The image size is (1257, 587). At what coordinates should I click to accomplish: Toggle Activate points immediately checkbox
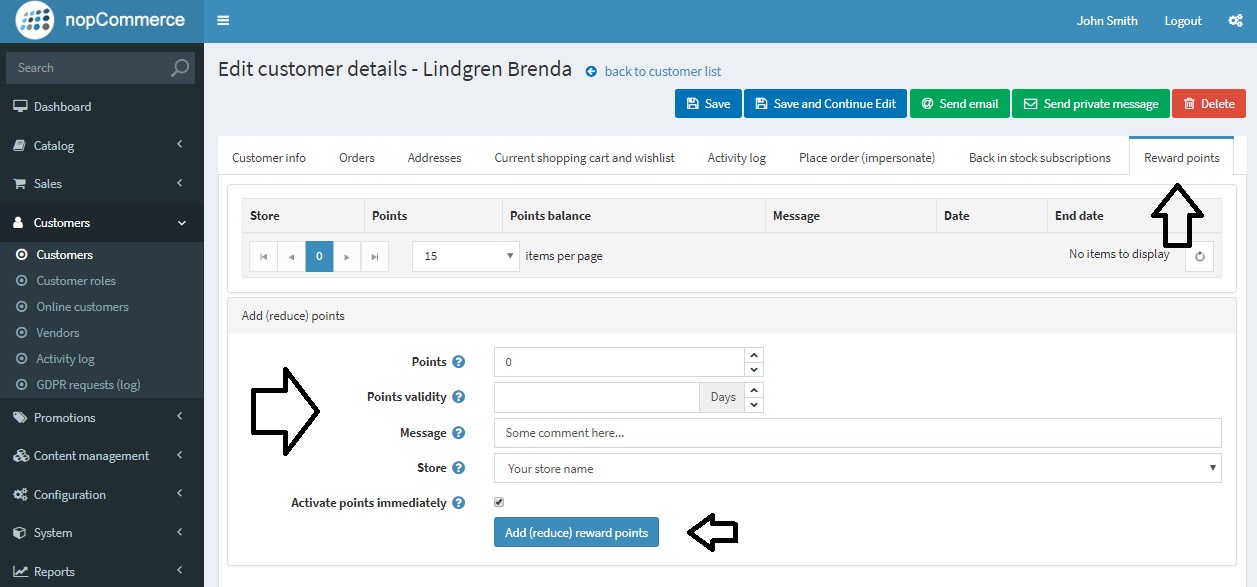499,502
